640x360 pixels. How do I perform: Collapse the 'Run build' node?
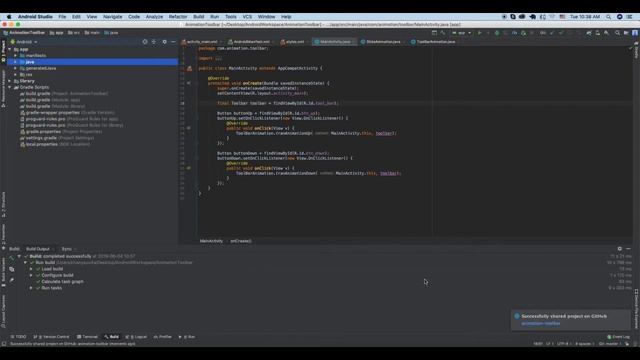pyautogui.click(x=25, y=262)
